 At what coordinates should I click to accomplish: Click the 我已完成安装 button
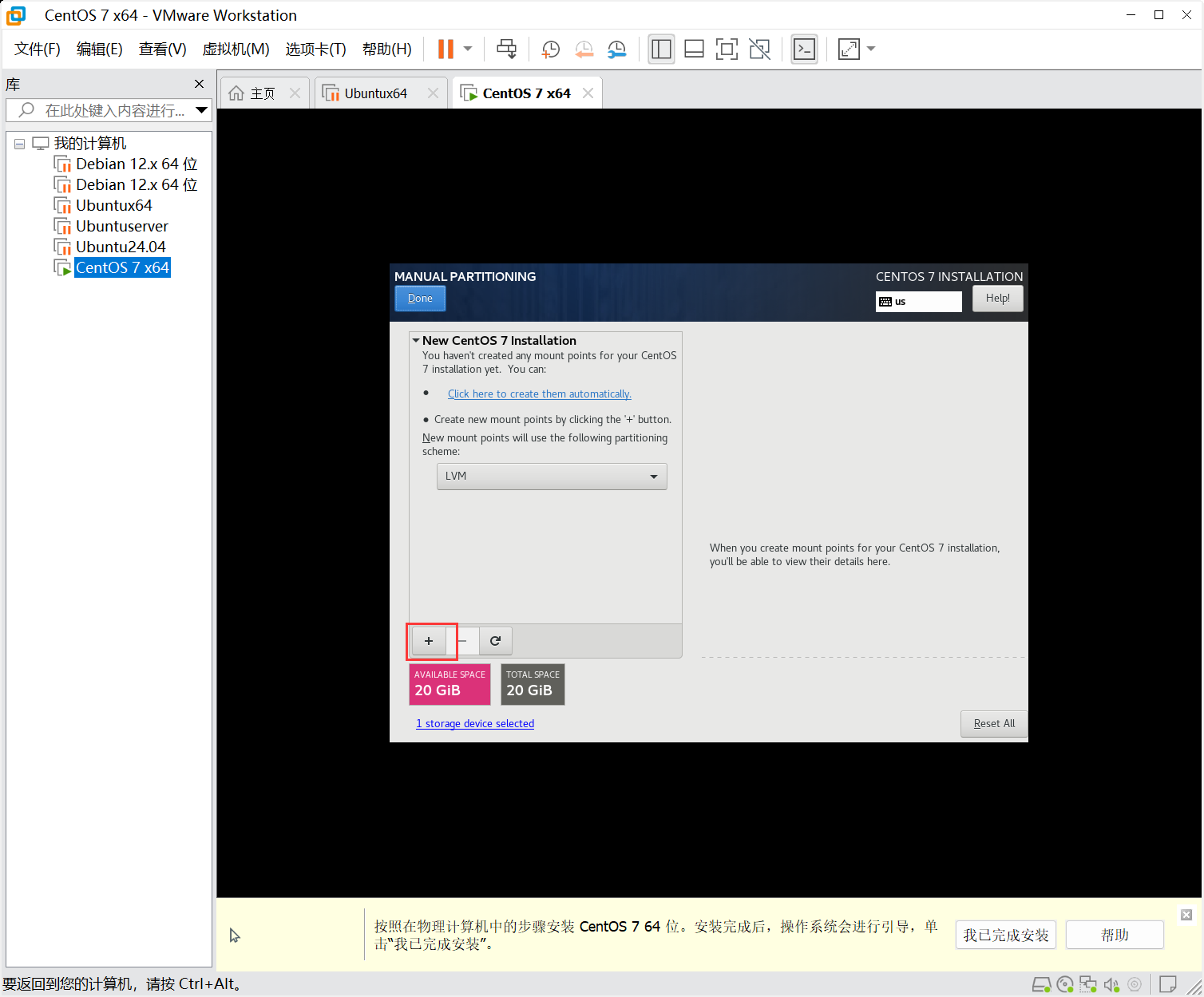coord(1006,935)
